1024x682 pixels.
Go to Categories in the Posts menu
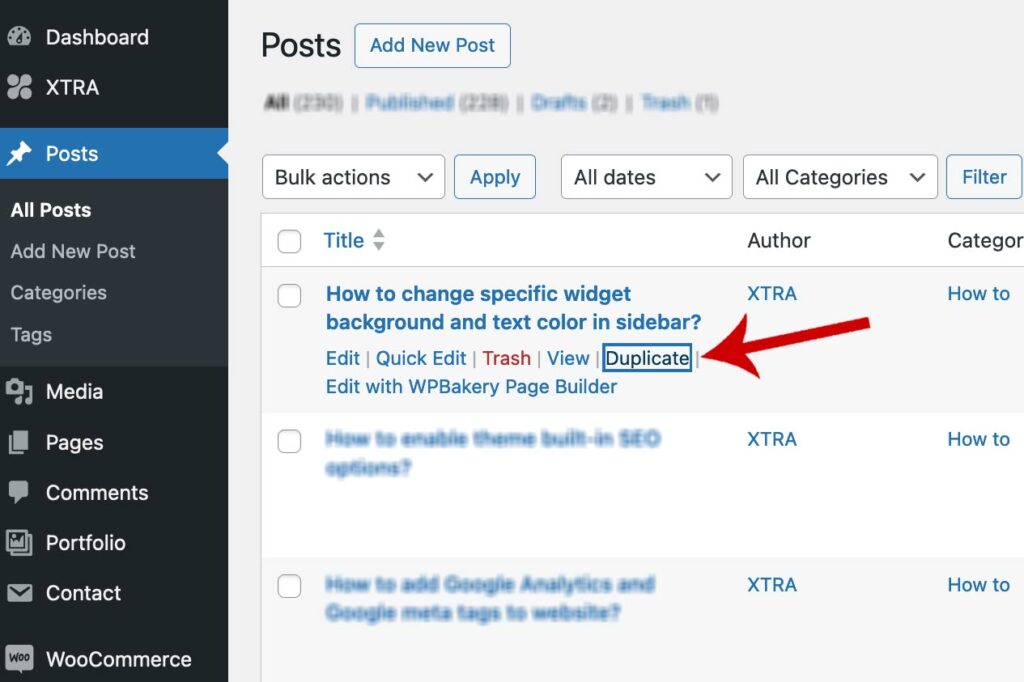(x=58, y=293)
